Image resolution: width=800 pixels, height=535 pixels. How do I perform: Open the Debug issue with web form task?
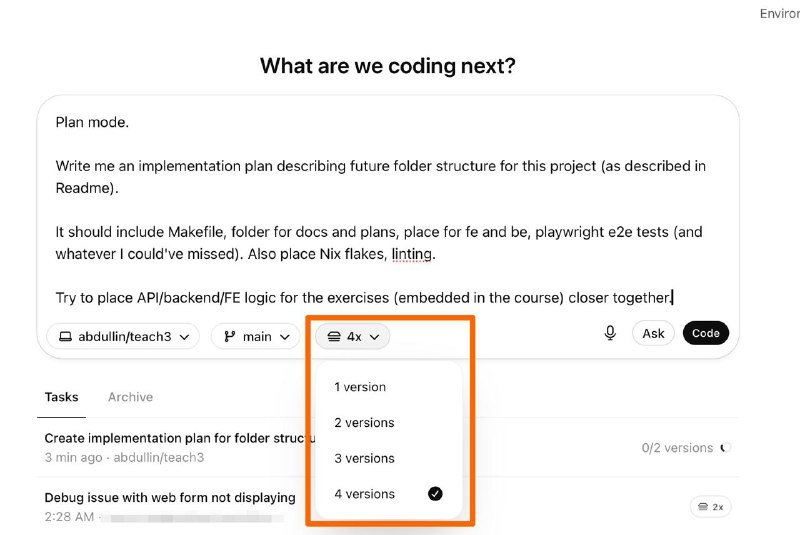click(170, 497)
